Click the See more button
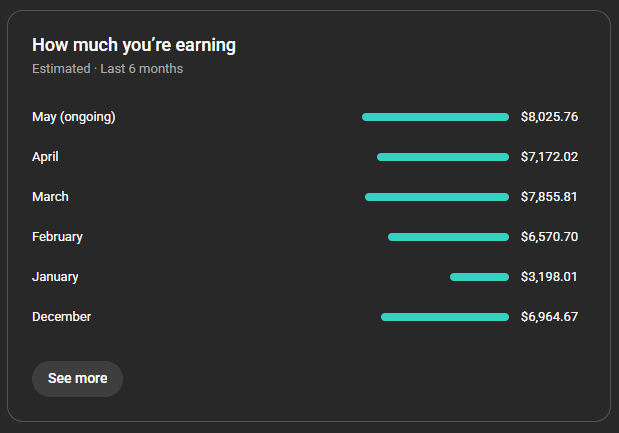Image resolution: width=619 pixels, height=433 pixels. tap(77, 379)
